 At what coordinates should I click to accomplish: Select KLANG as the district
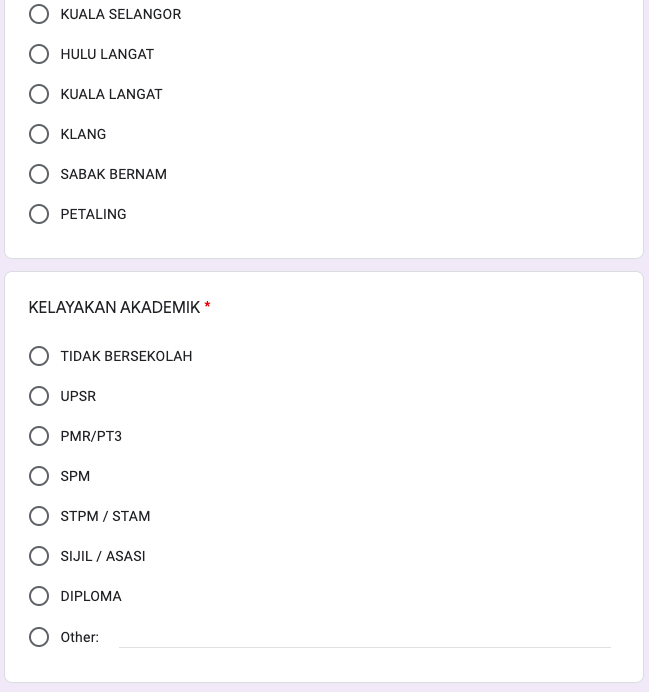pos(39,134)
